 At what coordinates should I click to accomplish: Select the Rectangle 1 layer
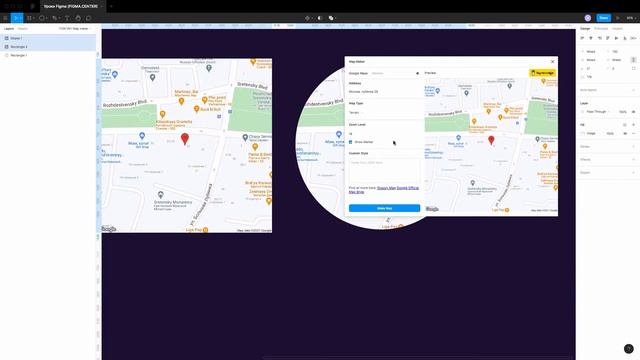tap(48, 55)
